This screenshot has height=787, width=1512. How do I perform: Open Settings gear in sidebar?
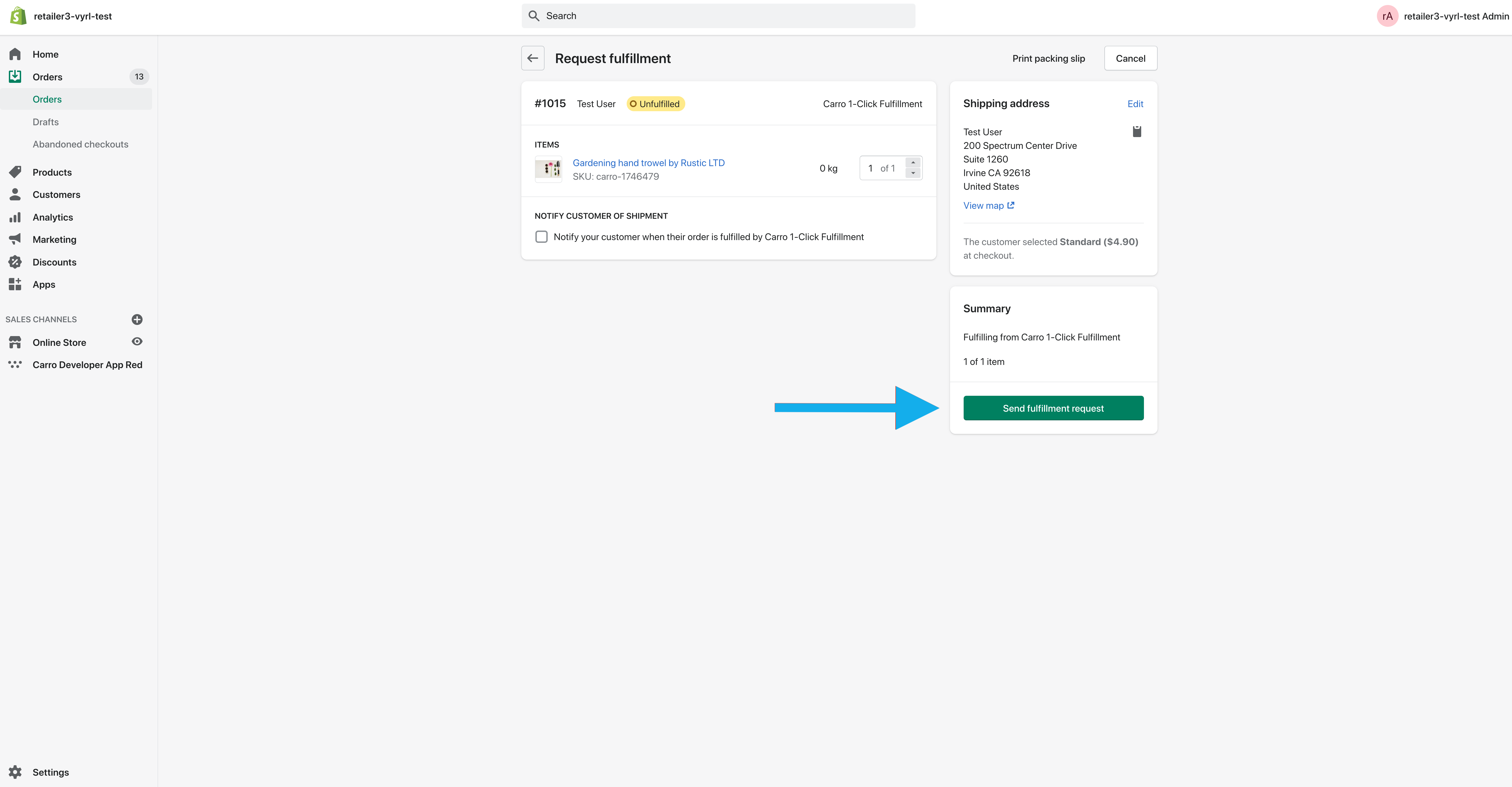coord(15,772)
